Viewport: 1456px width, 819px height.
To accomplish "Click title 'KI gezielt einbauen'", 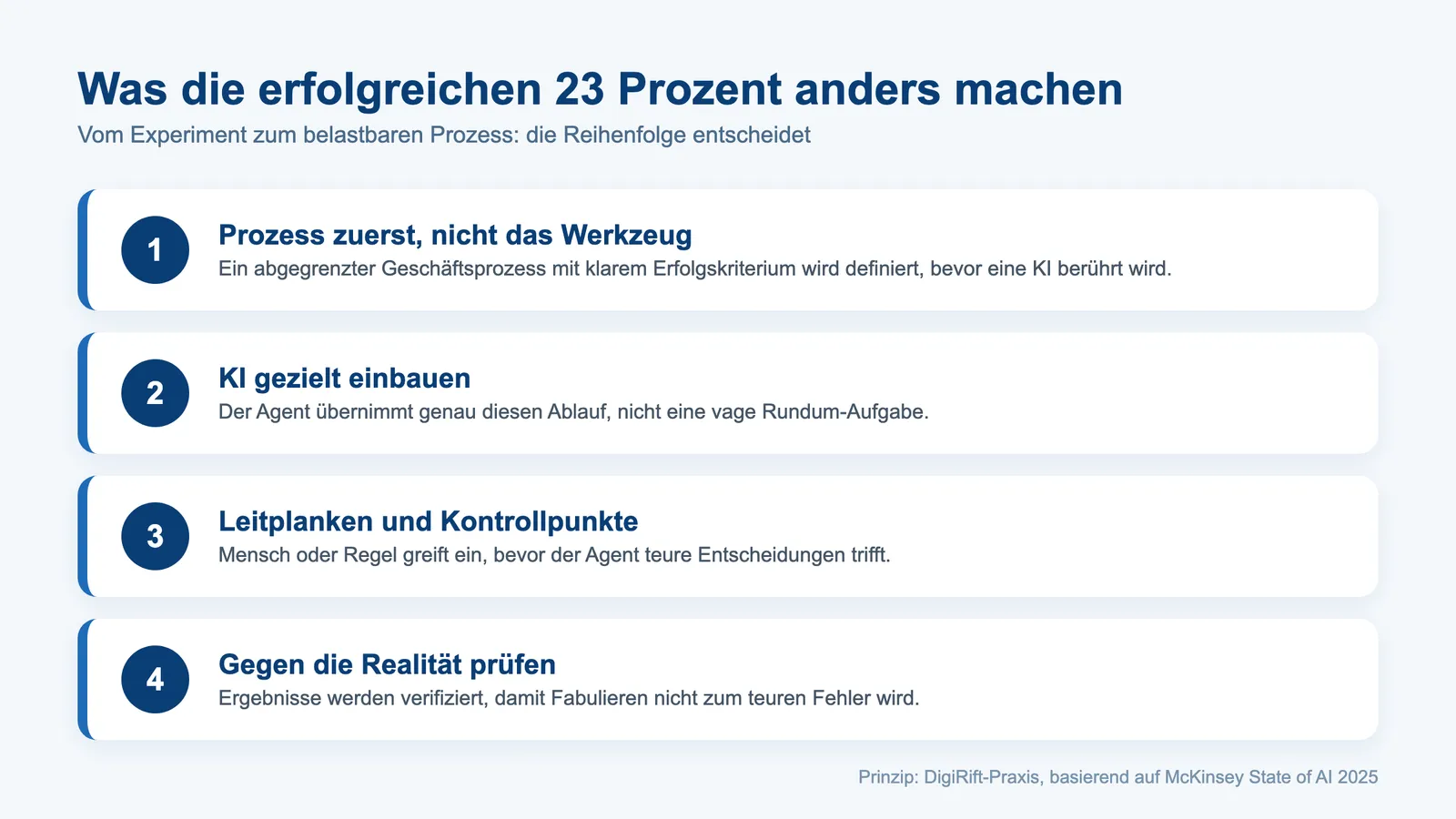I will pos(345,379).
